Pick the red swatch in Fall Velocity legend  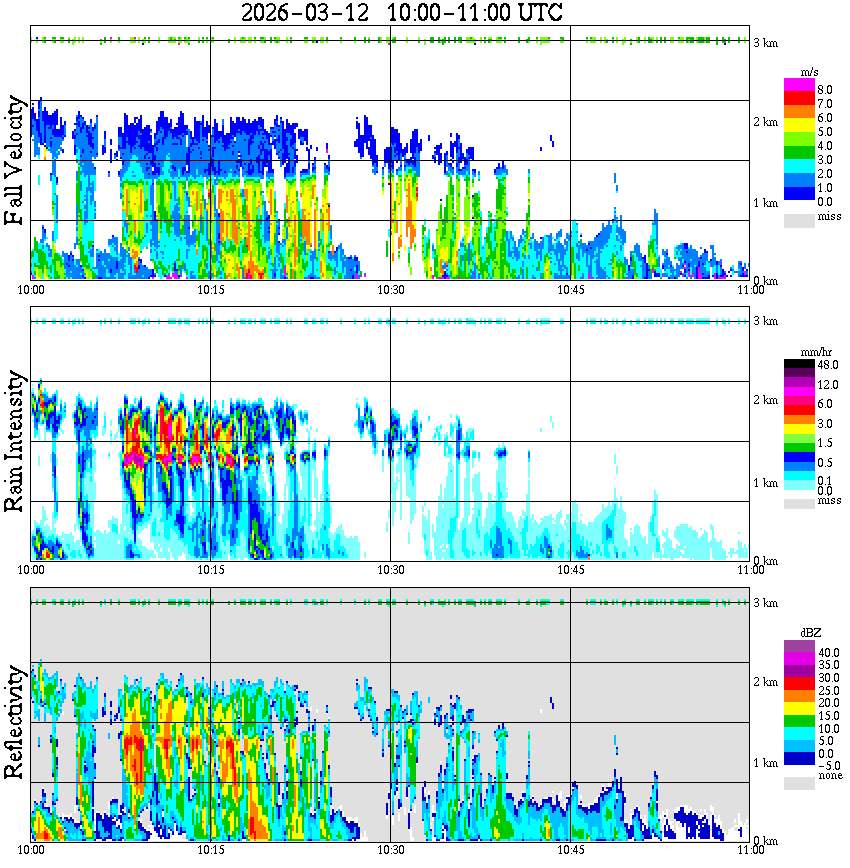click(x=799, y=99)
